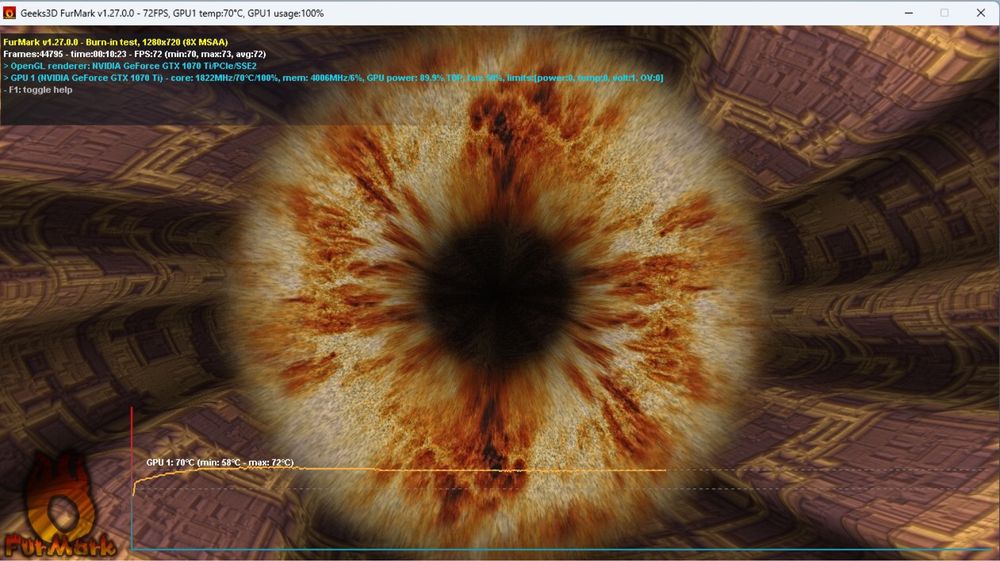This screenshot has width=1000, height=561.
Task: Click the FurMark app icon in title bar
Action: [10, 13]
